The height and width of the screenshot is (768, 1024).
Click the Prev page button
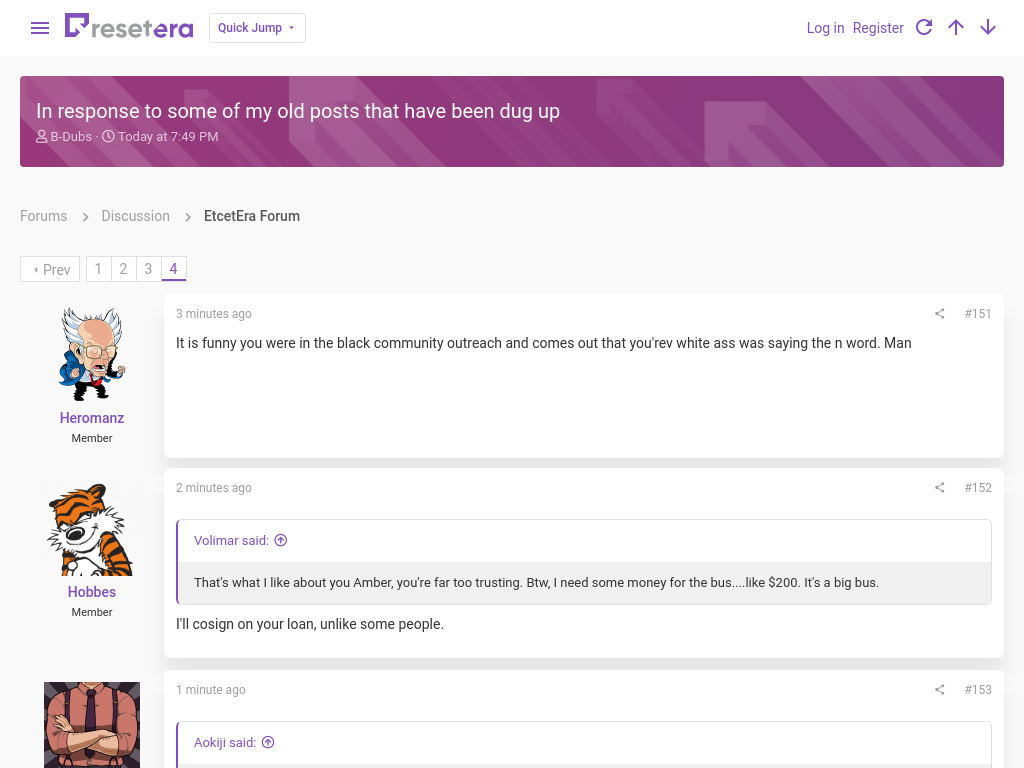[50, 269]
